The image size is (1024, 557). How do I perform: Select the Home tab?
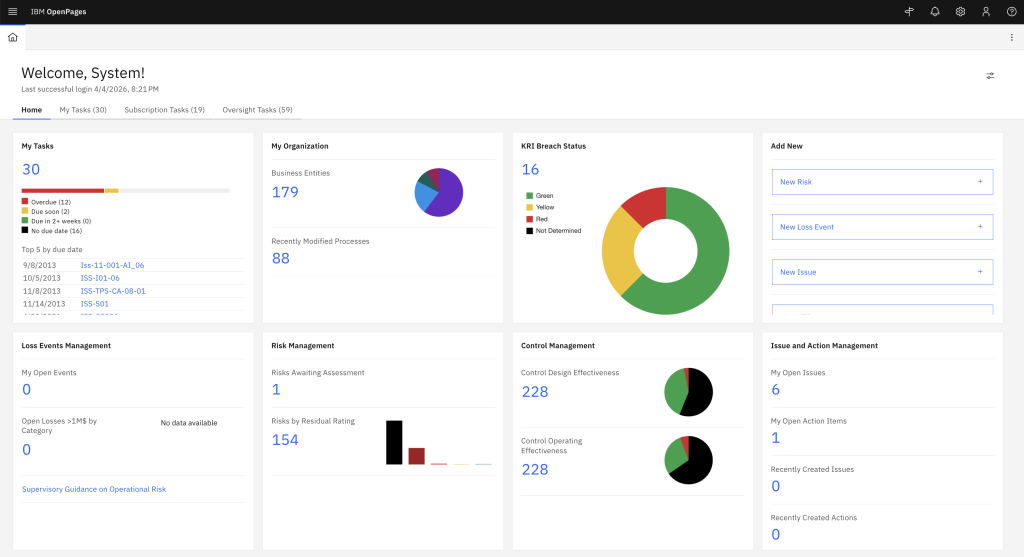(31, 110)
